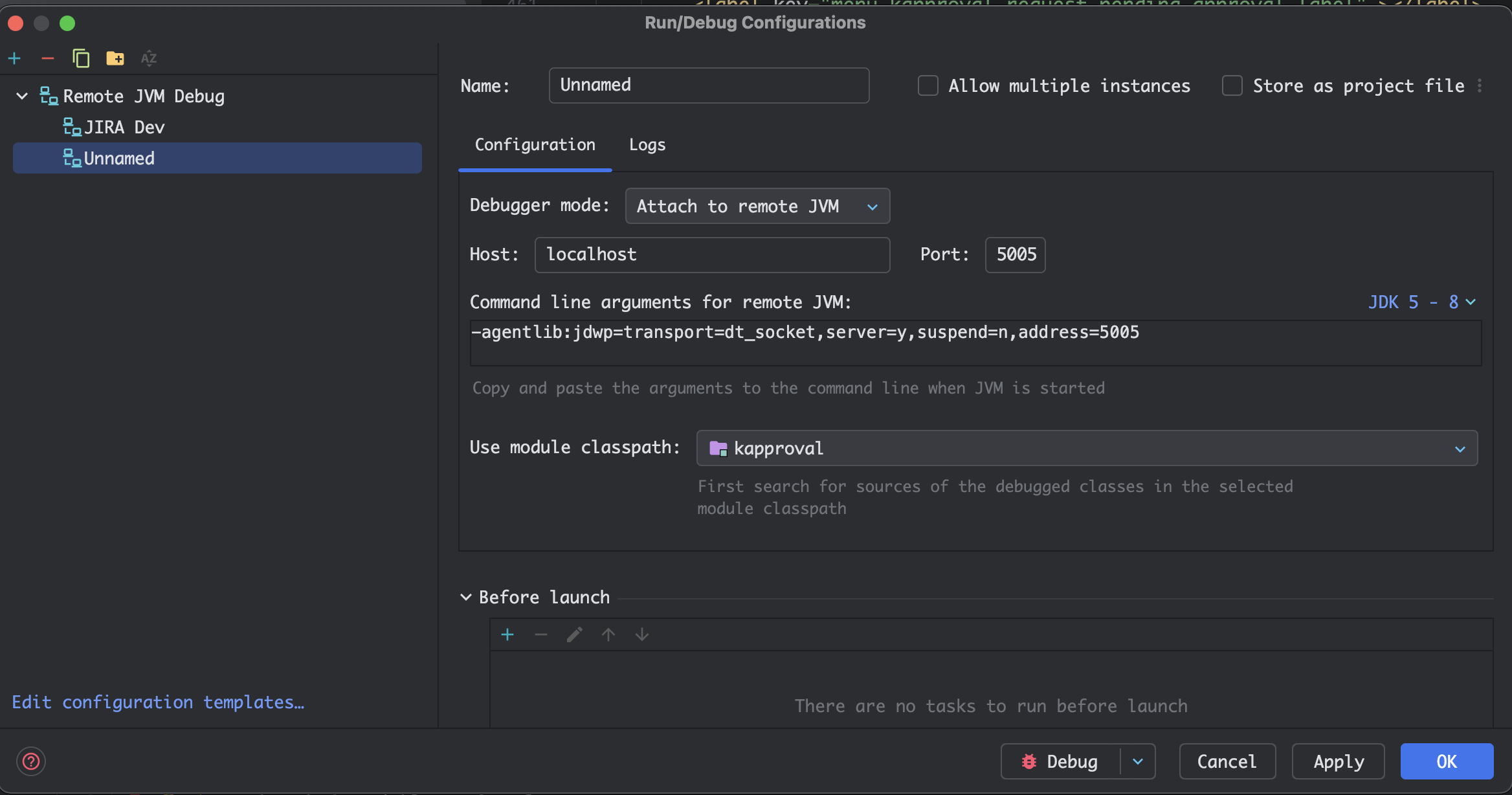
Task: Click the Apply button
Action: point(1338,761)
